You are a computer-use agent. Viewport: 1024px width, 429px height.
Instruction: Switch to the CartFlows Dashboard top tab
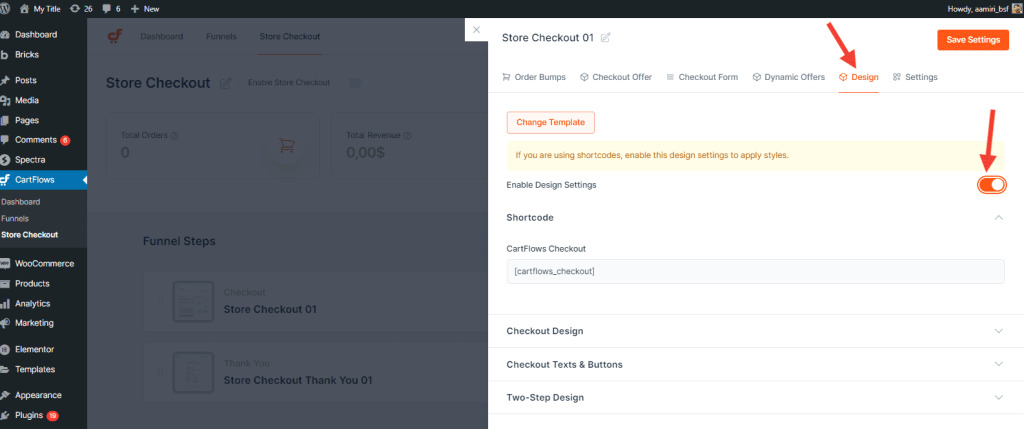point(161,37)
